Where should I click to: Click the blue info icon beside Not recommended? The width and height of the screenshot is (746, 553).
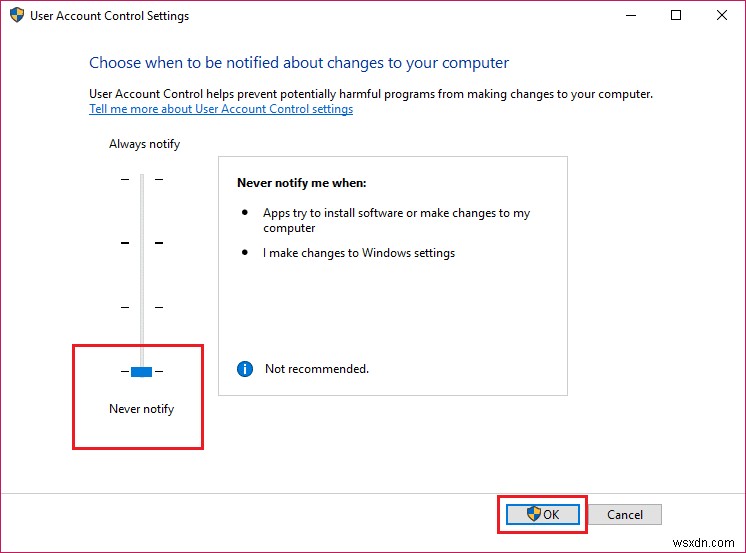[x=245, y=369]
